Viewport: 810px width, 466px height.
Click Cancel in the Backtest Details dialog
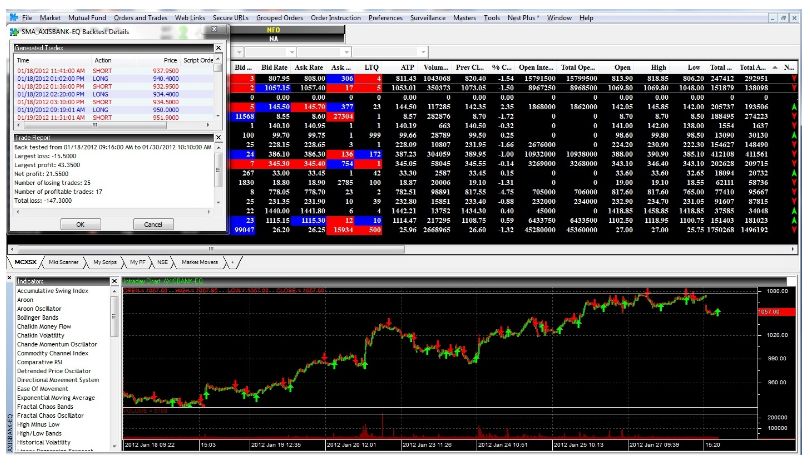(153, 224)
